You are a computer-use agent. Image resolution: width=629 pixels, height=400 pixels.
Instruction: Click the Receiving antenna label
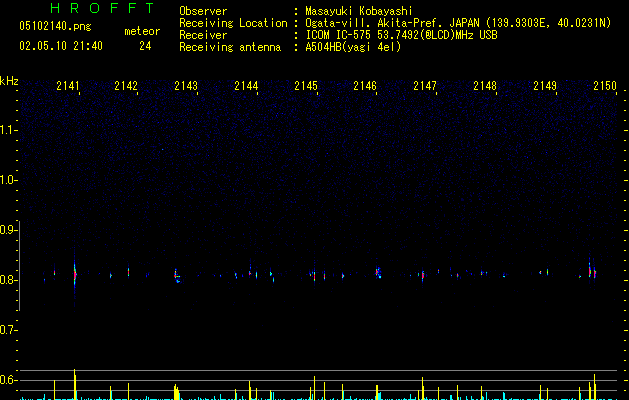pos(230,47)
